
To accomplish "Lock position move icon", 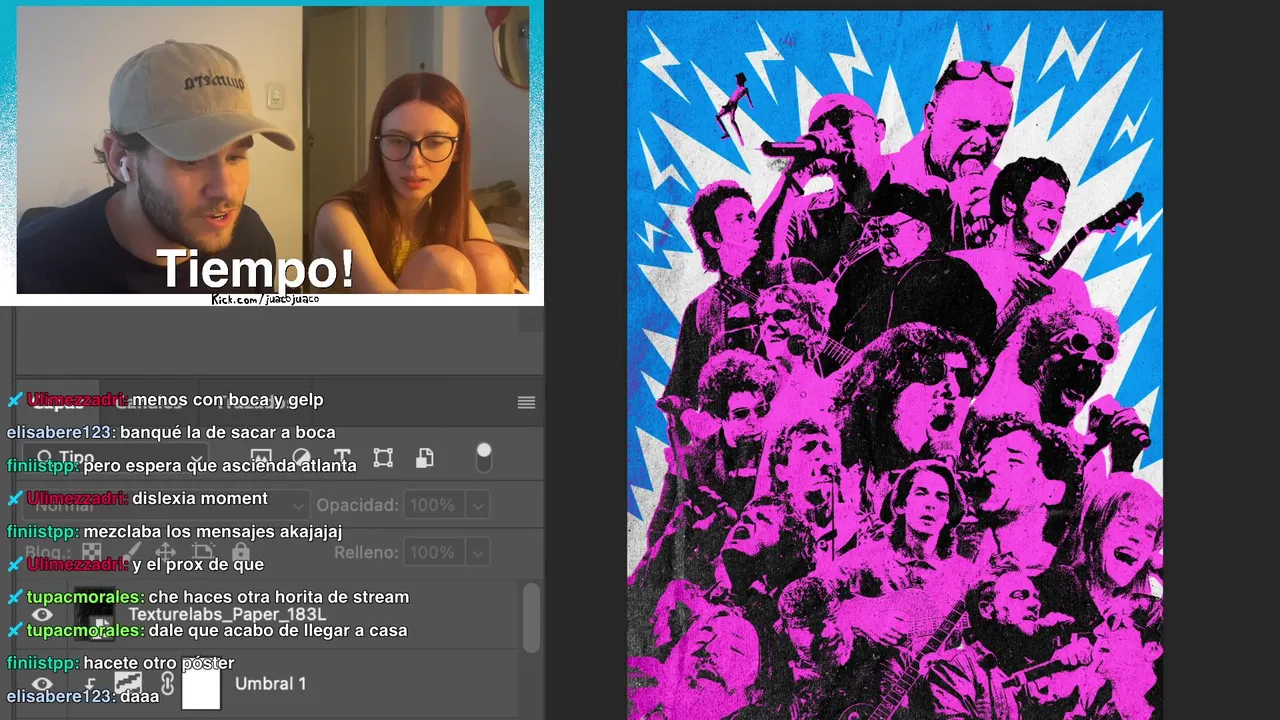I will coord(165,552).
